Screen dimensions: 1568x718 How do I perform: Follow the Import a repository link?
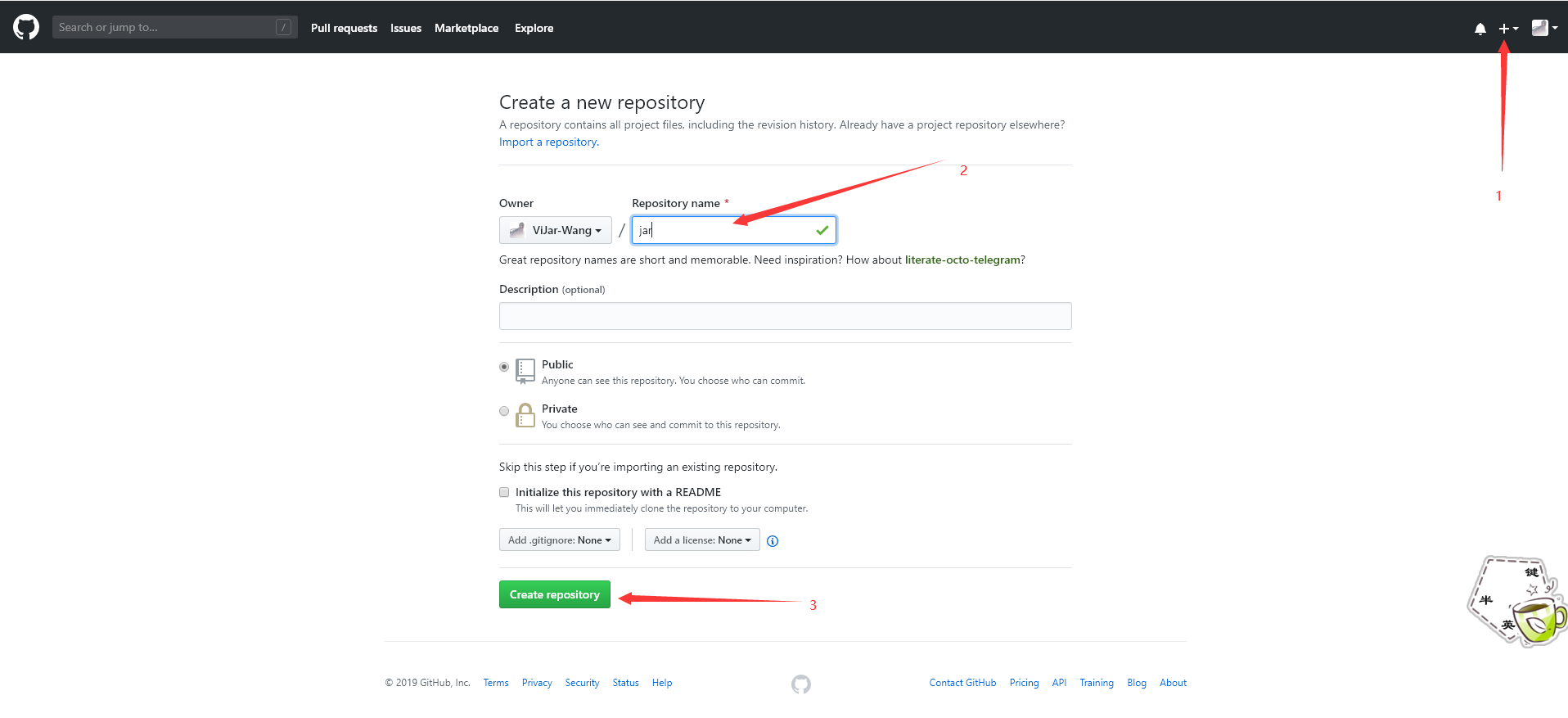548,142
